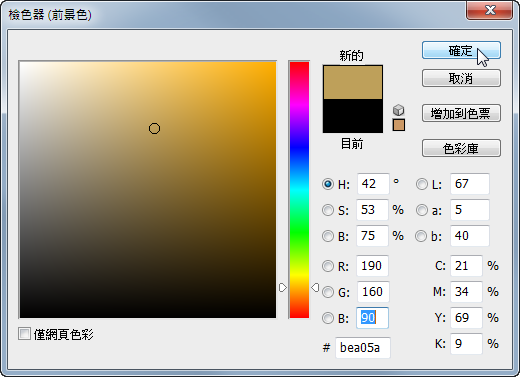Screen dimensions: 520x377
Task: Click the L field showing 67
Action: point(470,184)
